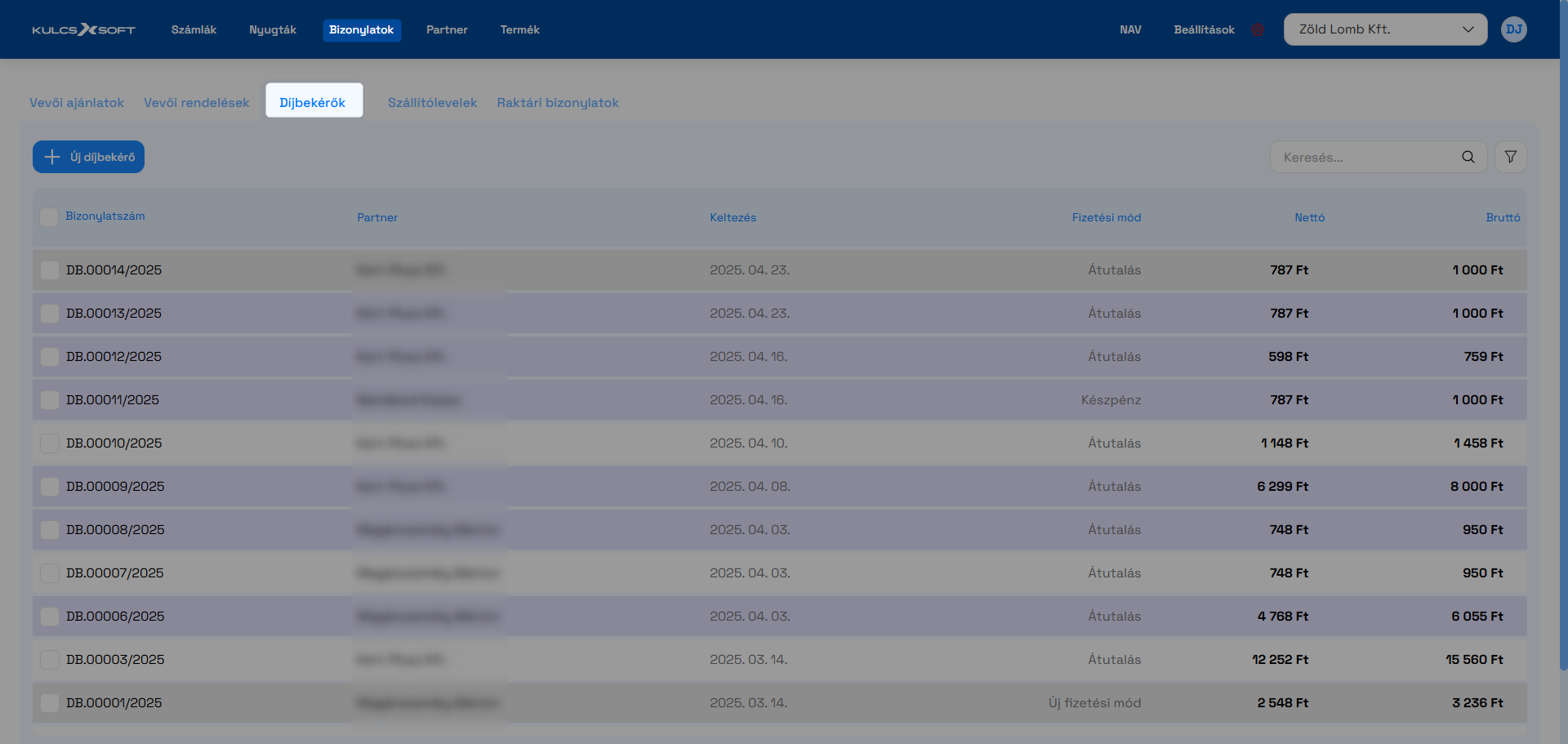
Task: Open the Nyugták menu
Action: click(273, 30)
